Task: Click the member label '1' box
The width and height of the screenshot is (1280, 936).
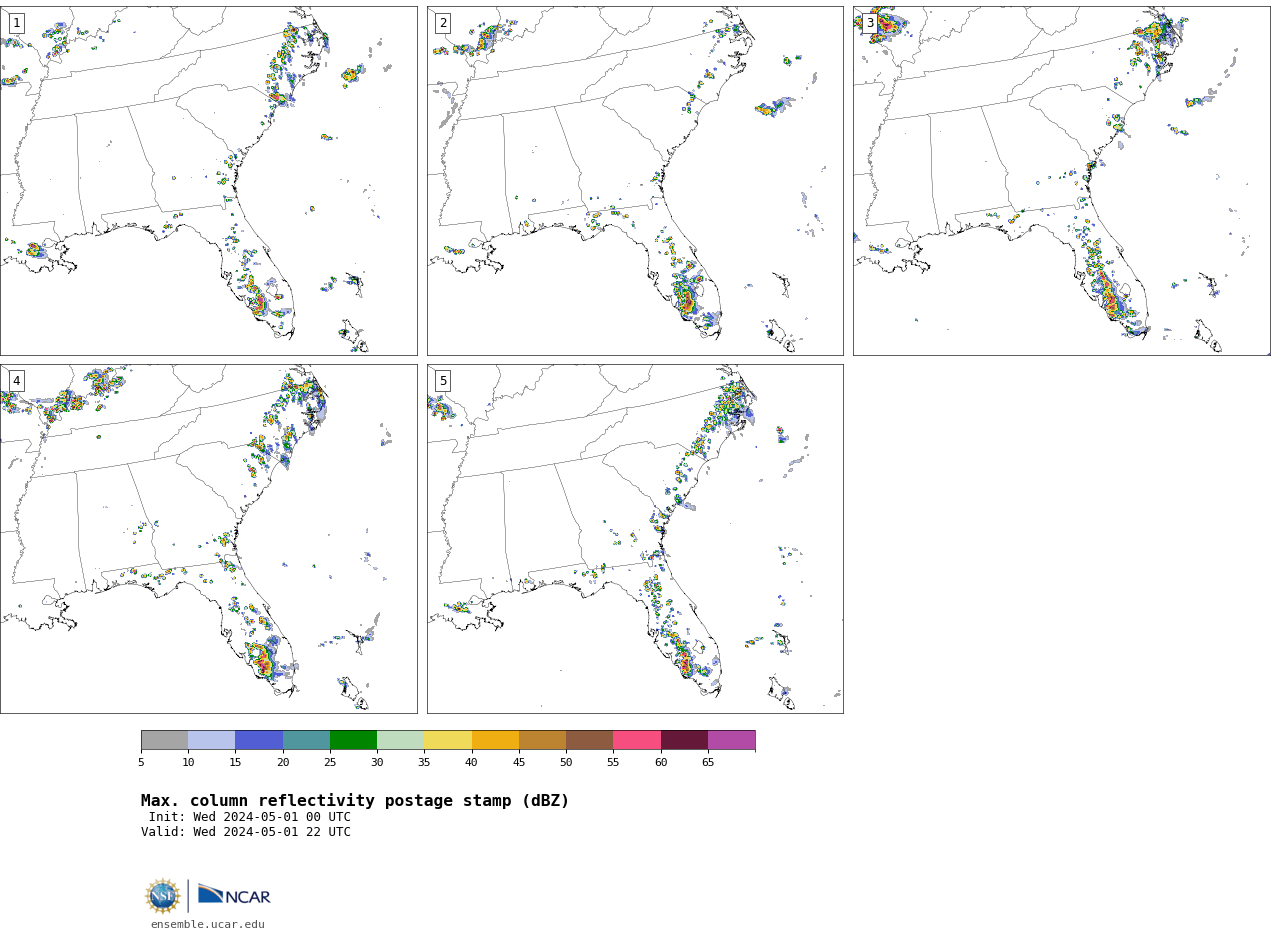Action: tap(16, 23)
